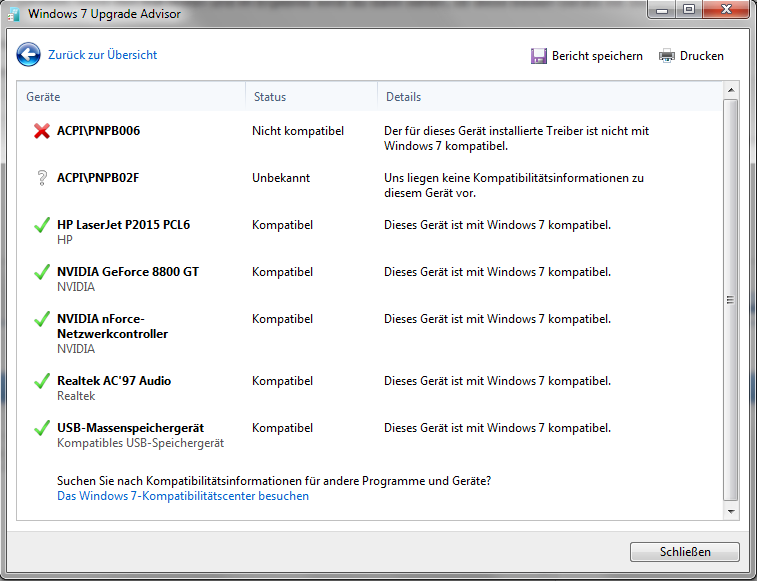Select Realtek AC'97 Audio entry
The image size is (757, 581).
click(x=114, y=381)
